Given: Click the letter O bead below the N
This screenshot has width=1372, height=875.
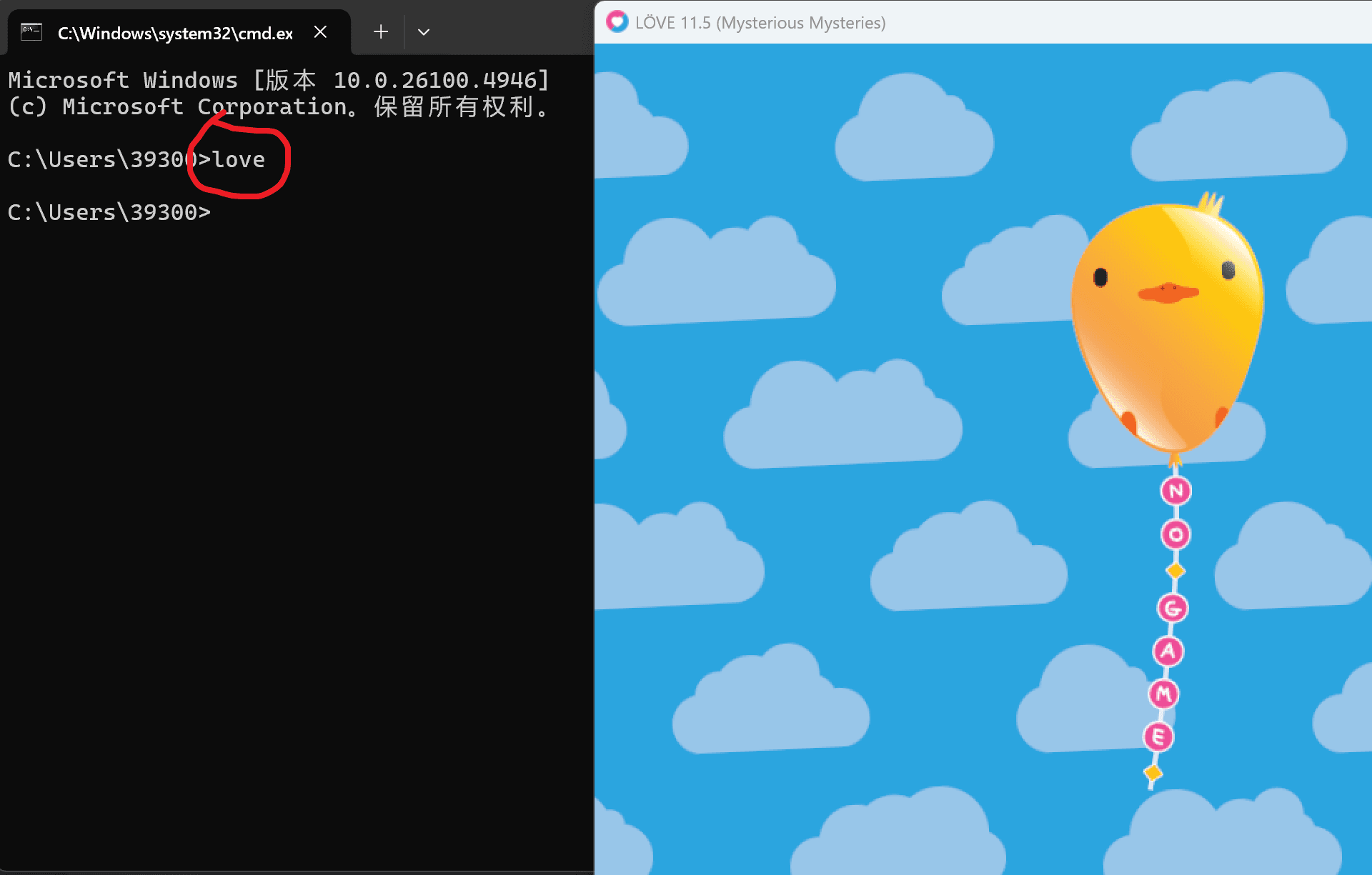Looking at the screenshot, I should 1177,533.
